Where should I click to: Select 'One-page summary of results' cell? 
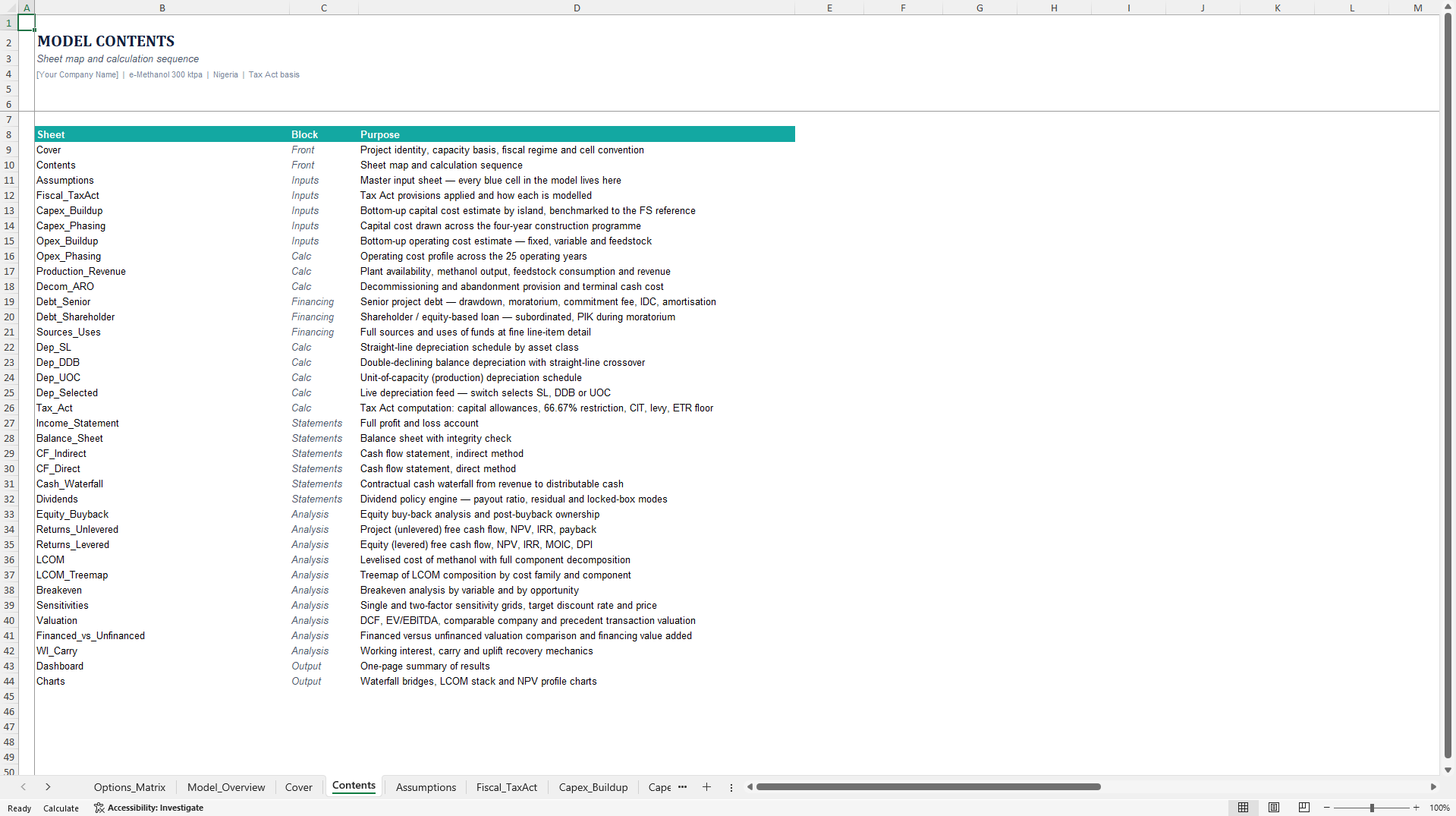(577, 666)
